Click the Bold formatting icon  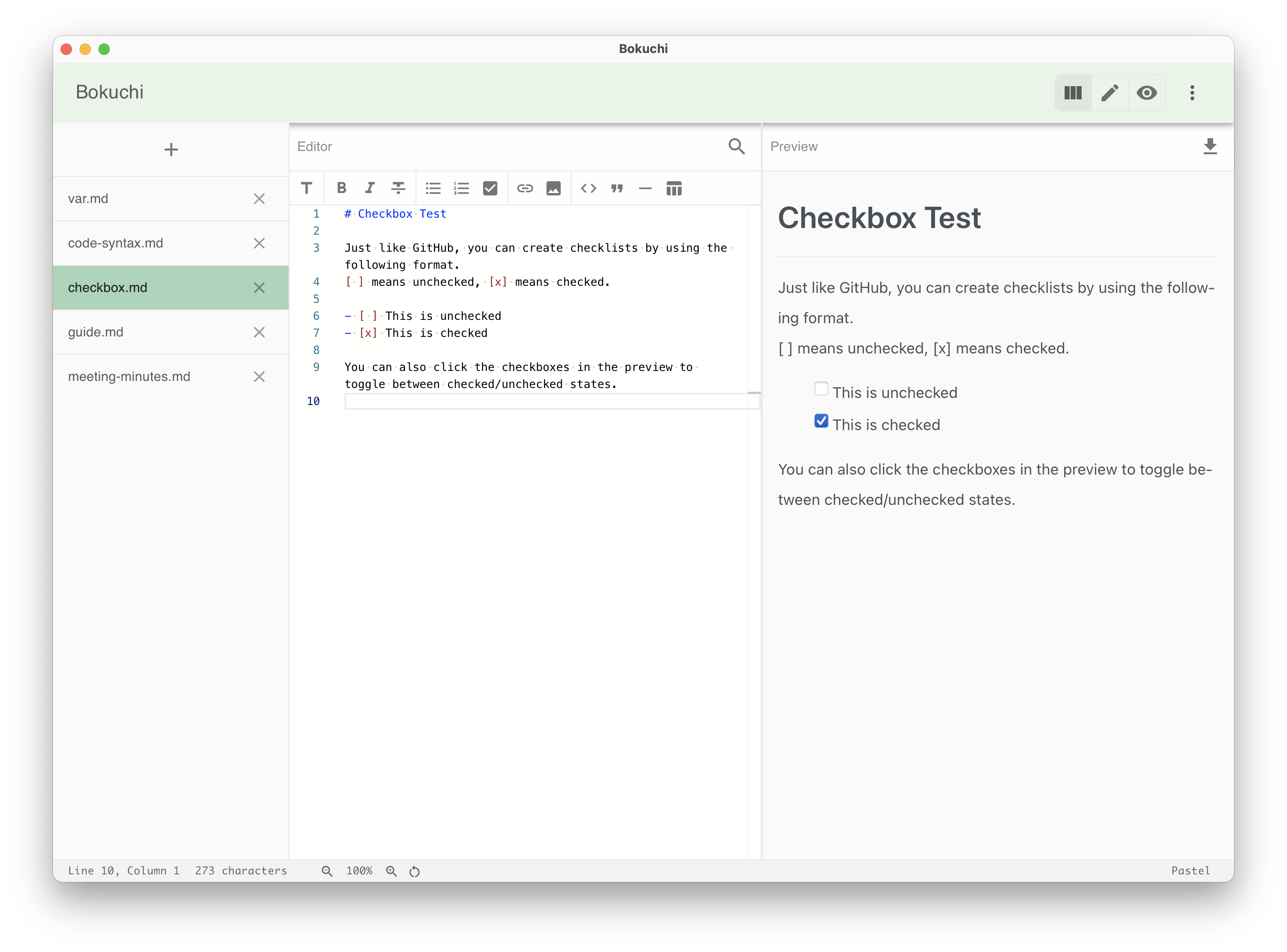pos(341,188)
